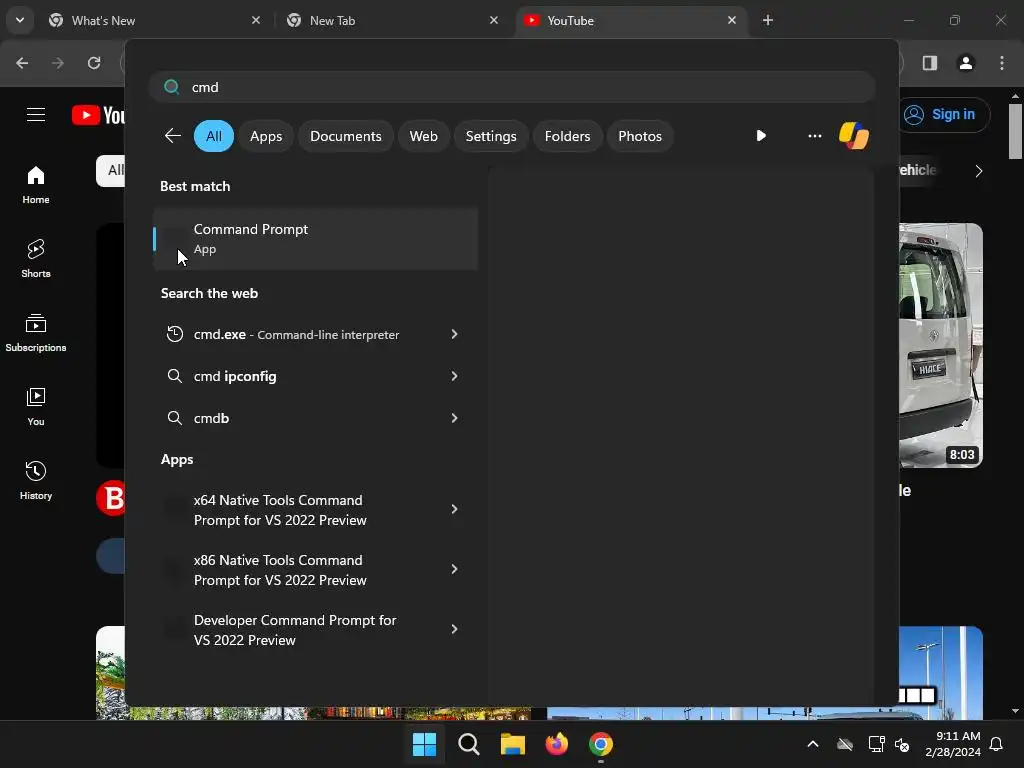
Task: Open Chrome three-dot menu
Action: [1002, 63]
